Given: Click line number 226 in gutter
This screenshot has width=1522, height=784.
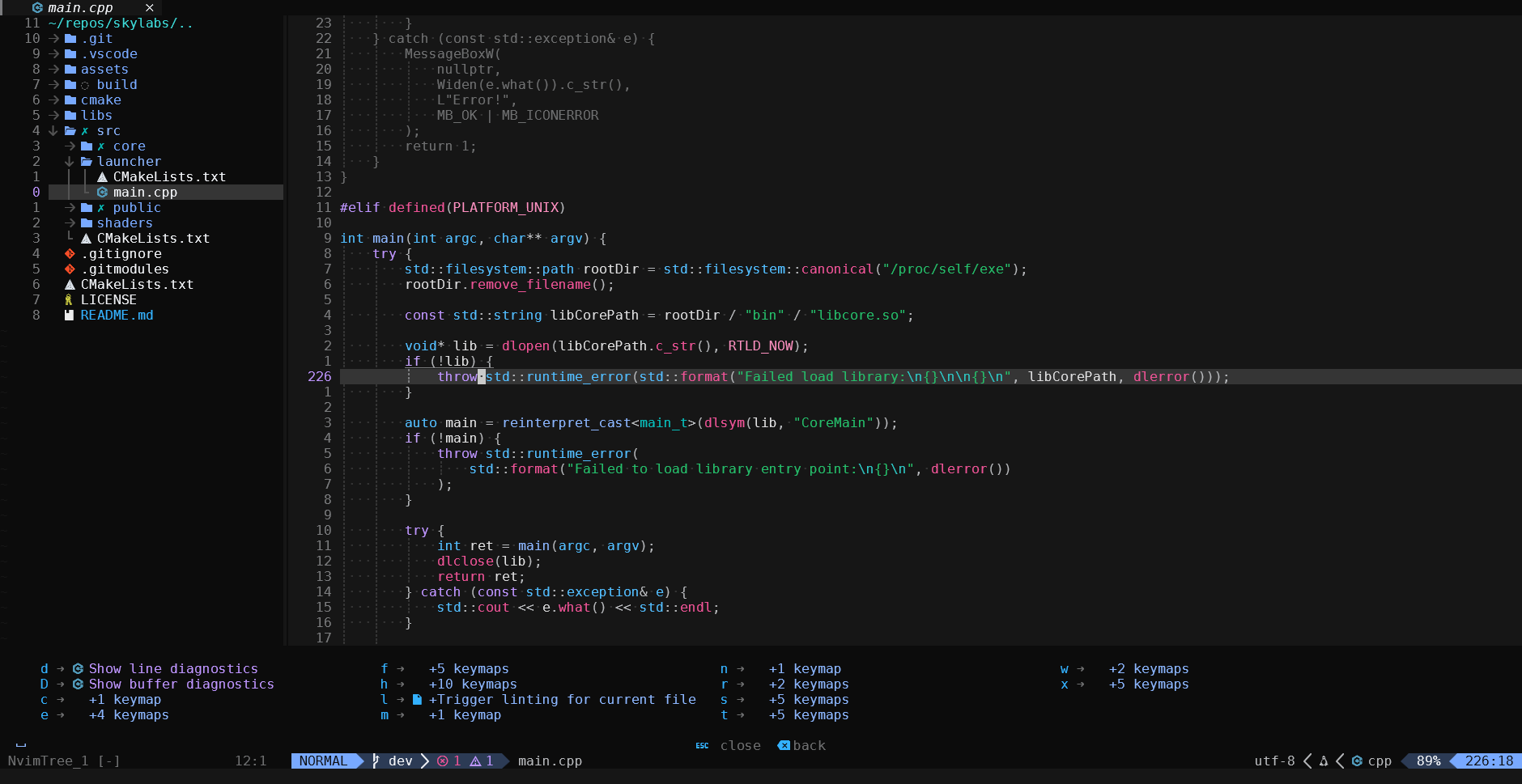Looking at the screenshot, I should pos(319,377).
